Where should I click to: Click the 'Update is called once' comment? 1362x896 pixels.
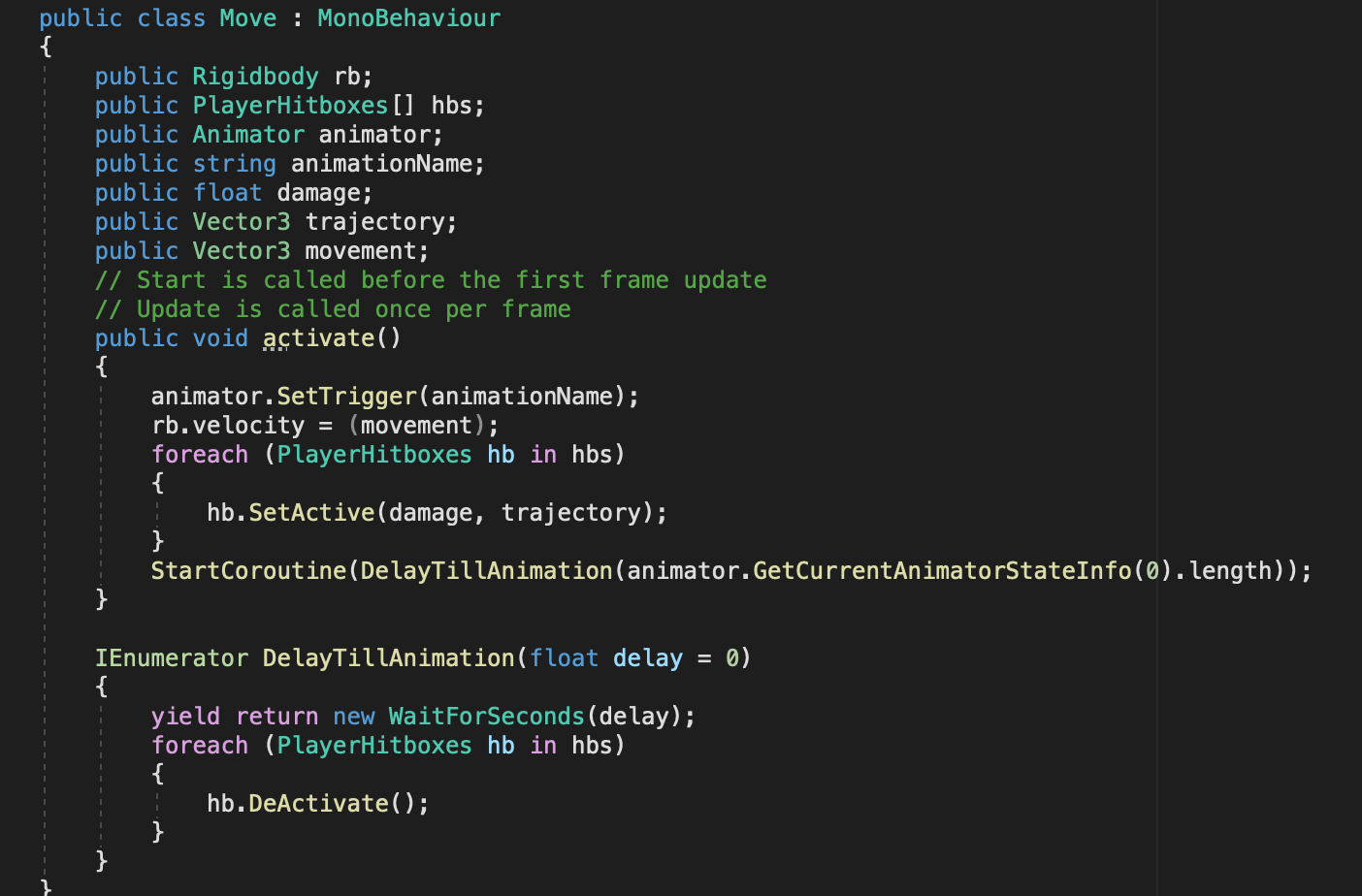click(x=333, y=309)
